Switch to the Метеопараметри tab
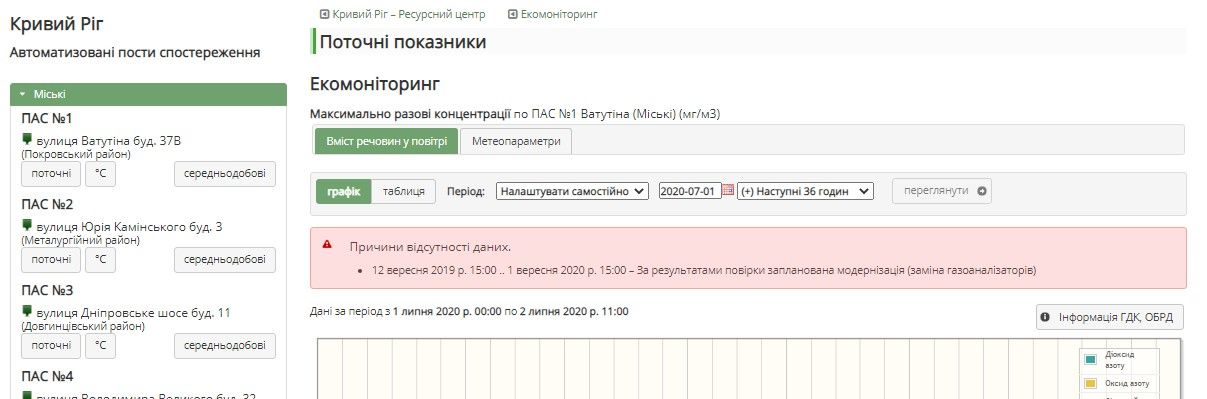The image size is (1207, 399). (516, 141)
